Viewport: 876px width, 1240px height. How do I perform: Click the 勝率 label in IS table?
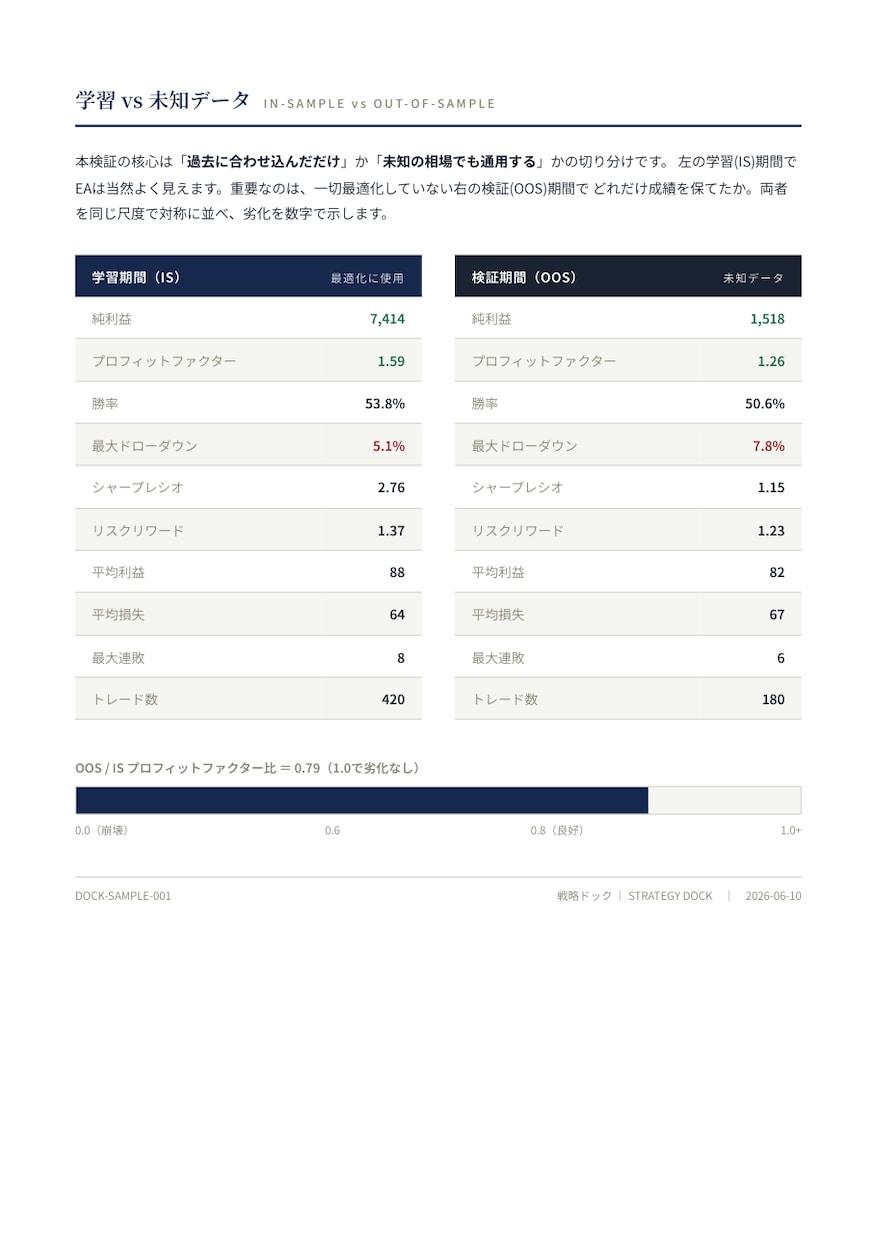pyautogui.click(x=105, y=404)
